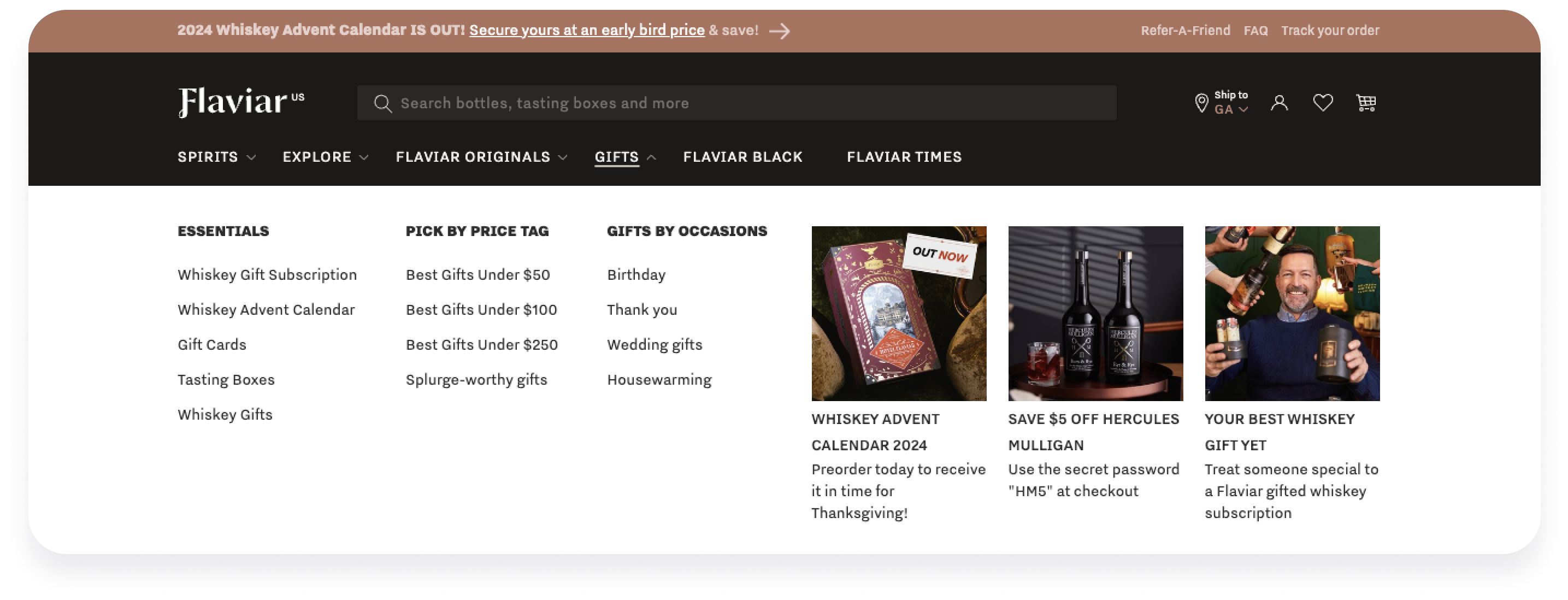Open the Flaviar Originals dropdown
The width and height of the screenshot is (1568, 600).
coord(481,157)
